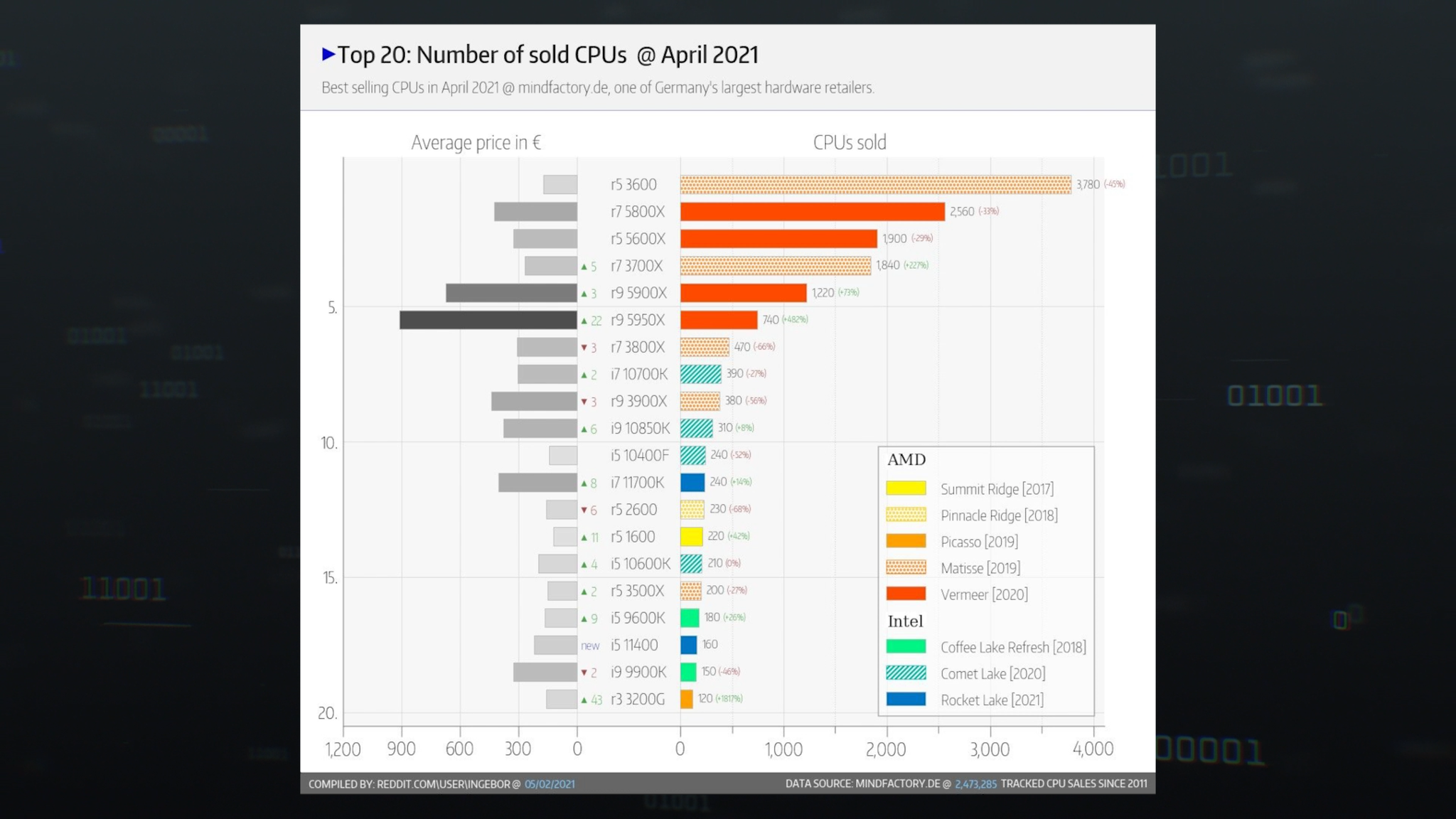The image size is (1456, 819).
Task: Click the r7 5800X sales bar
Action: pos(813,211)
